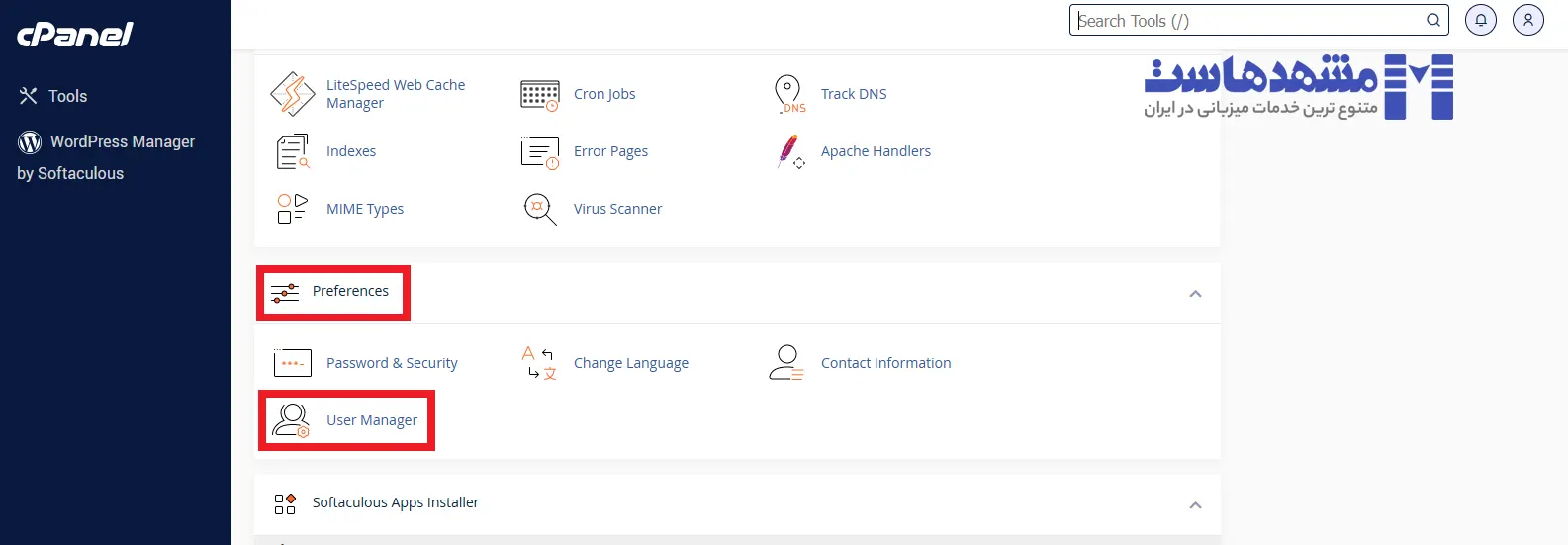The width and height of the screenshot is (1568, 545).
Task: Open the LiteSpeed Web Cache Manager icon
Action: click(x=292, y=94)
